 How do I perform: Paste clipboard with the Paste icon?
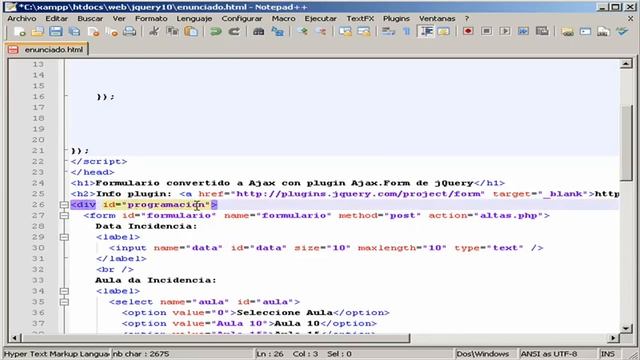[191, 31]
